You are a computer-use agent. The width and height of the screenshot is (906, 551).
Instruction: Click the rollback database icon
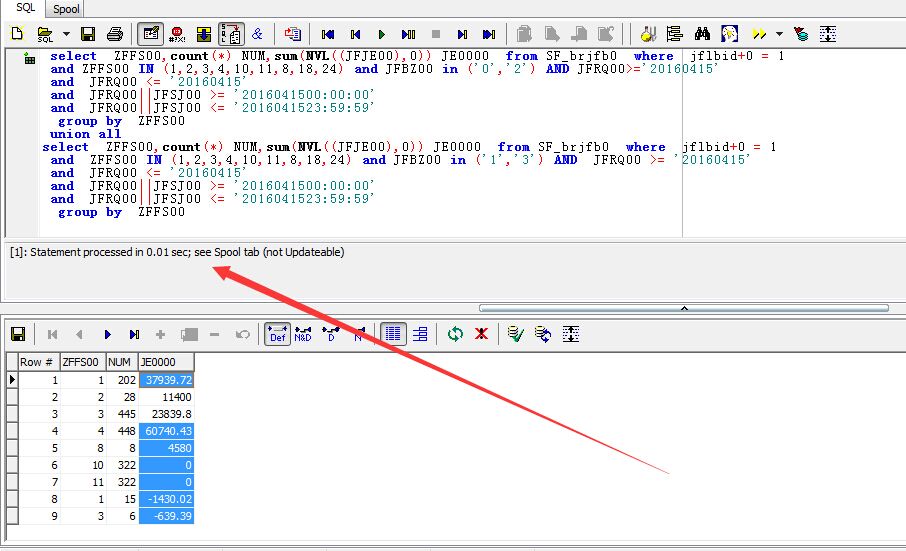click(543, 334)
